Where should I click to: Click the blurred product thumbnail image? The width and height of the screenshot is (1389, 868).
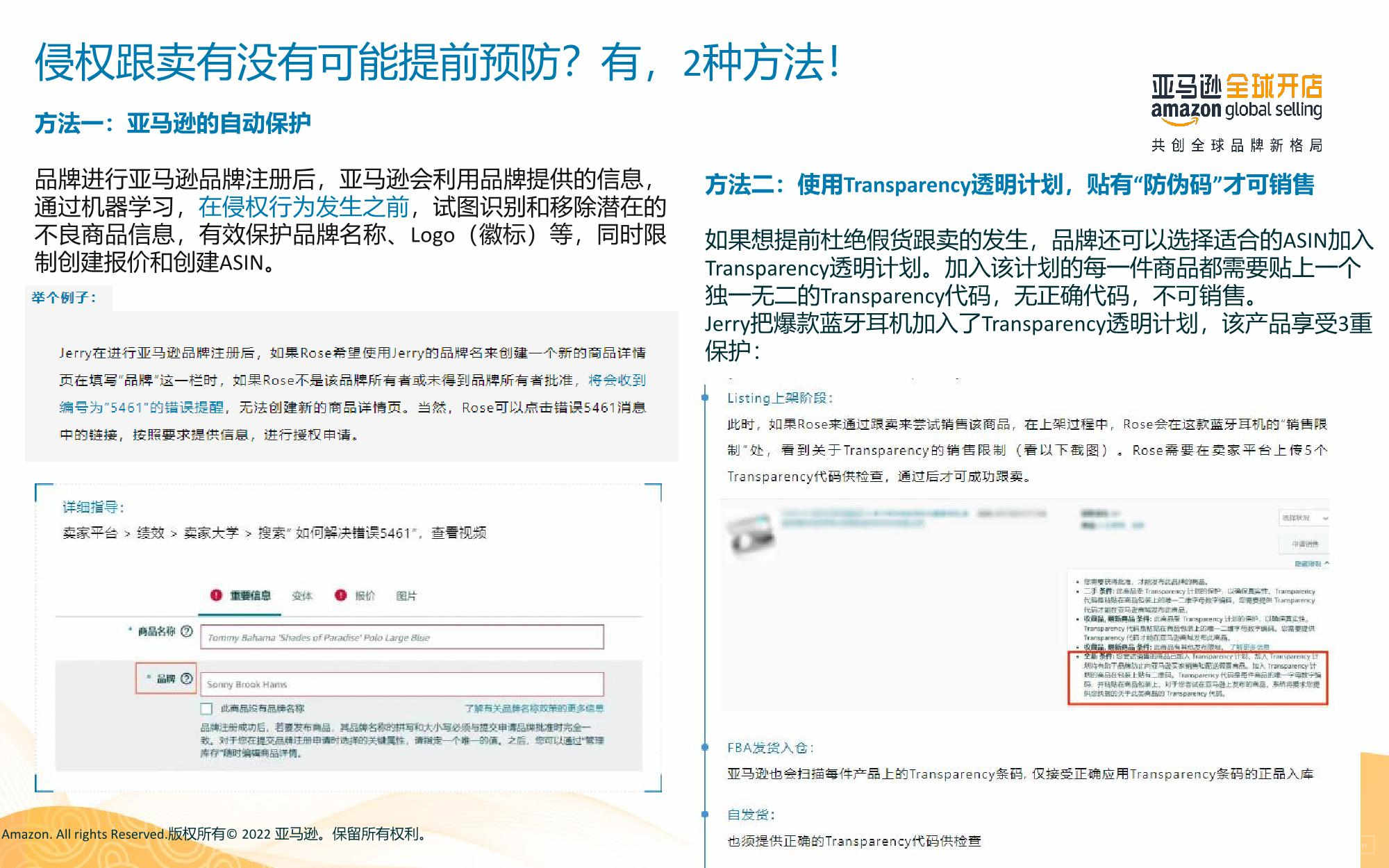point(751,535)
